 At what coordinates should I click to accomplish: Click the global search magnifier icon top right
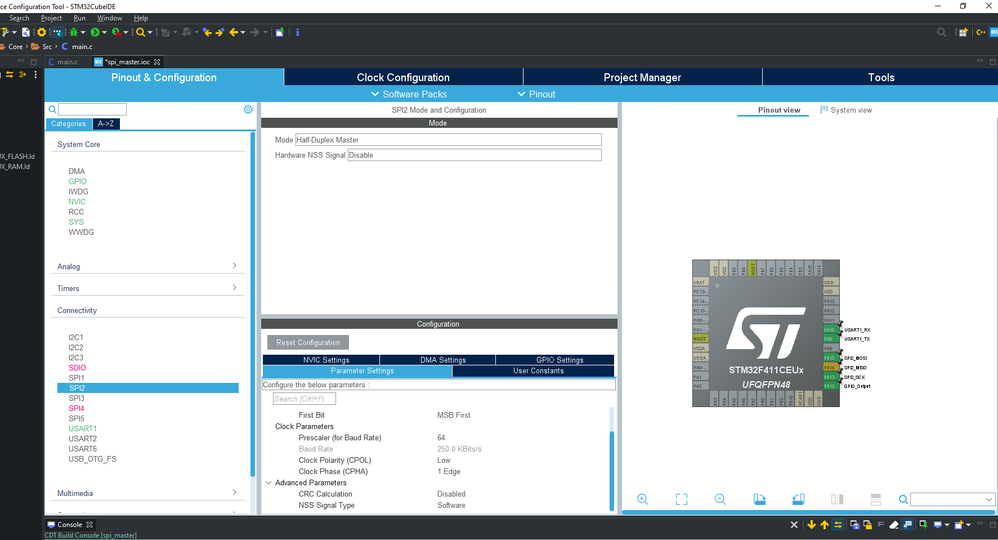tap(941, 32)
